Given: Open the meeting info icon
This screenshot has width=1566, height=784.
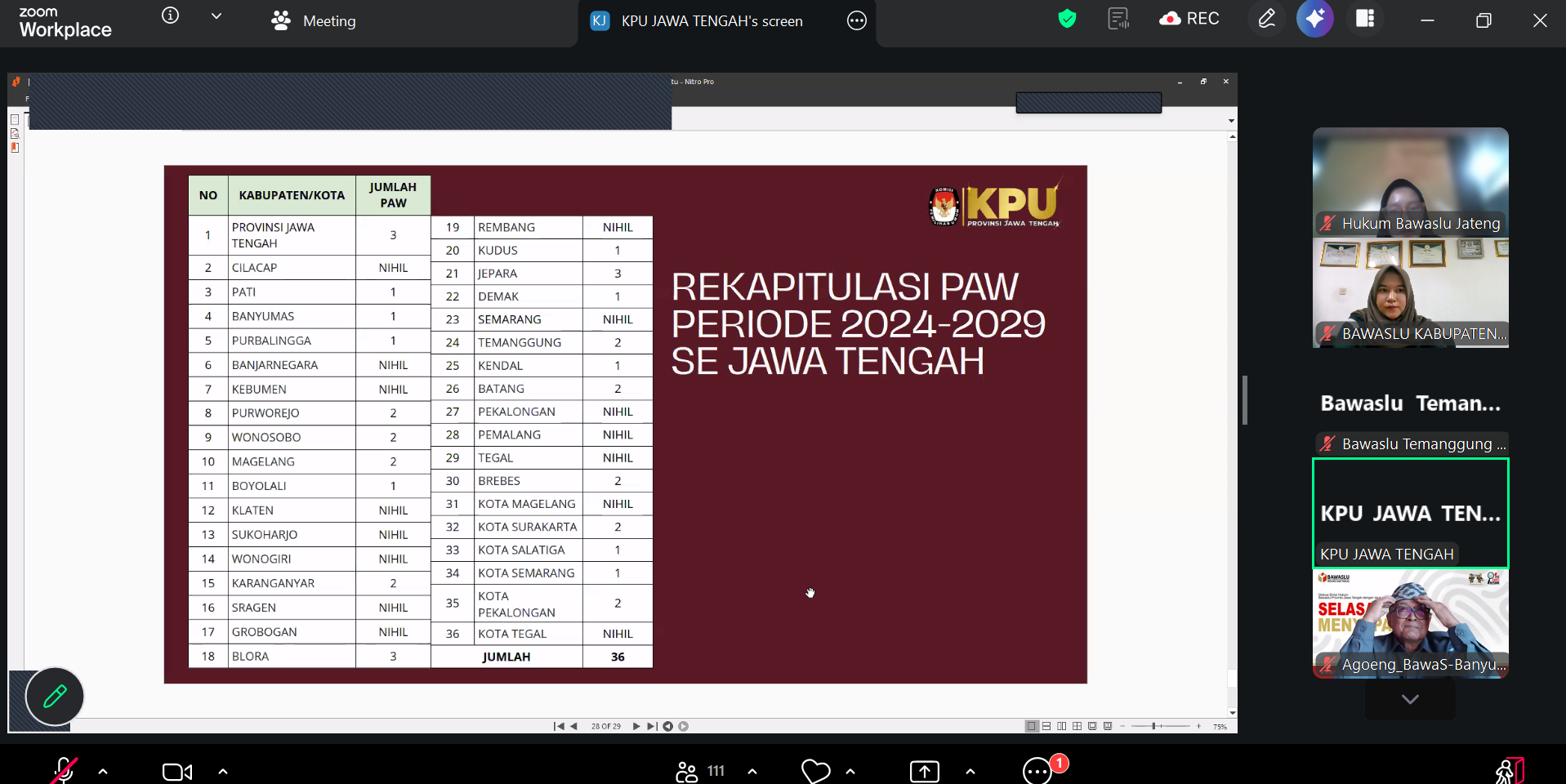Looking at the screenshot, I should 170,16.
